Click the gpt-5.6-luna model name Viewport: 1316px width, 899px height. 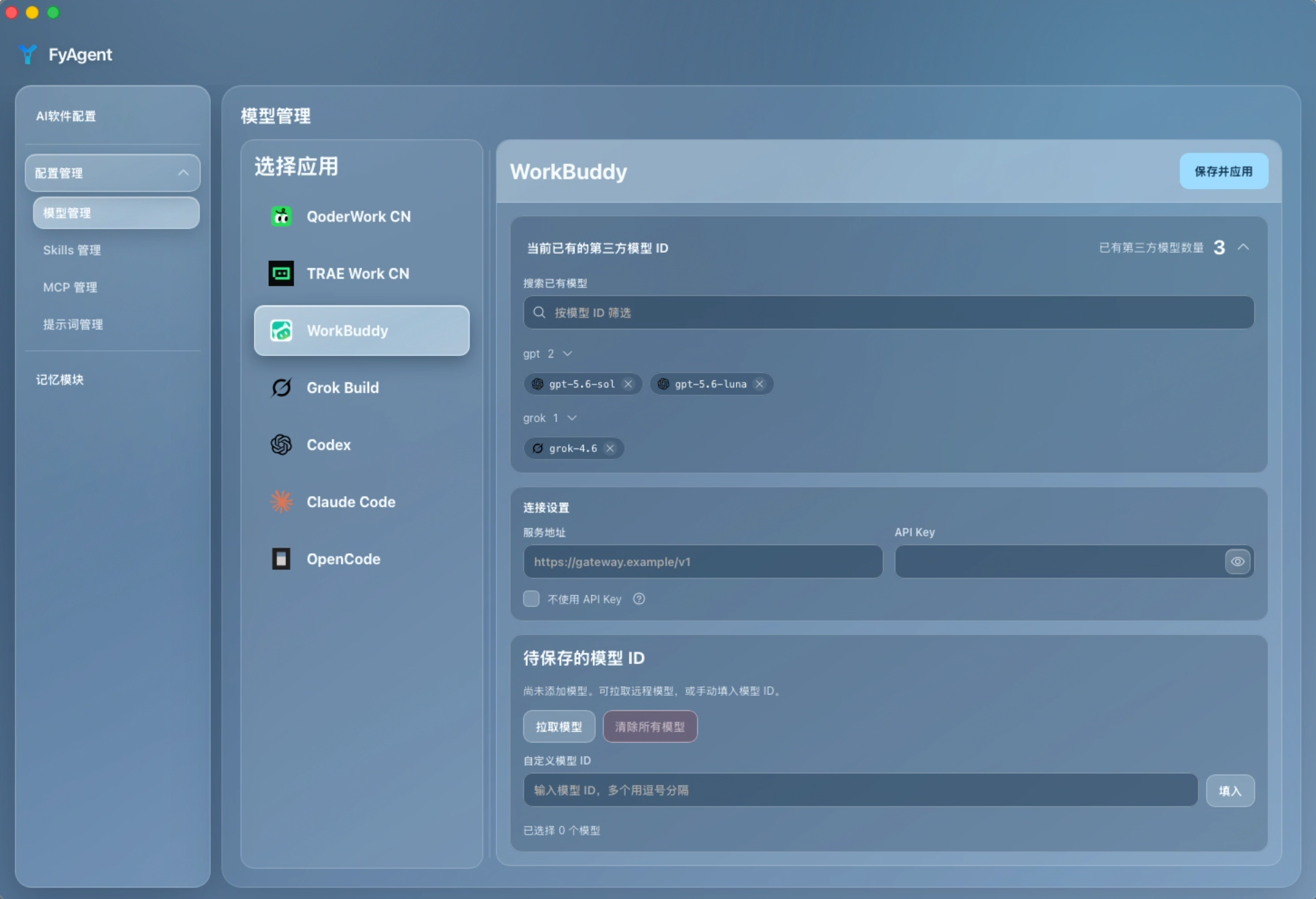[711, 384]
